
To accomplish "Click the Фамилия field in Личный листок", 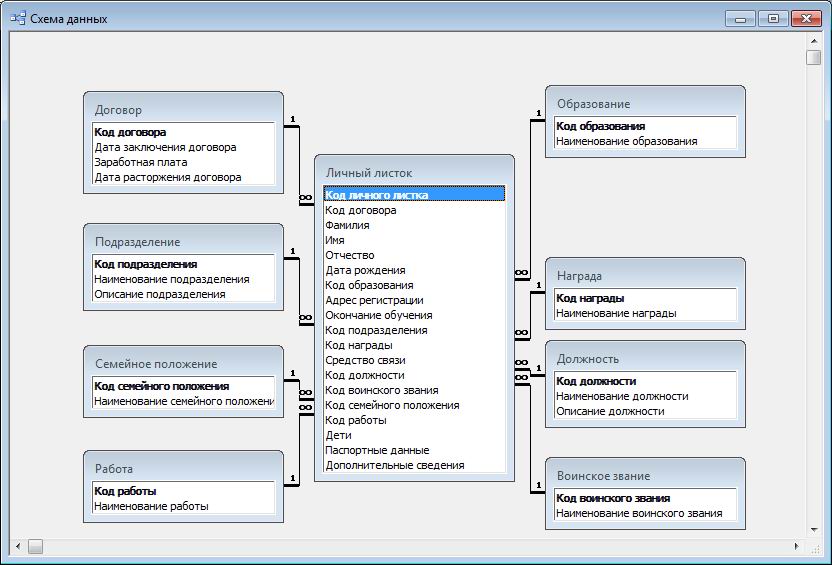I will click(347, 225).
